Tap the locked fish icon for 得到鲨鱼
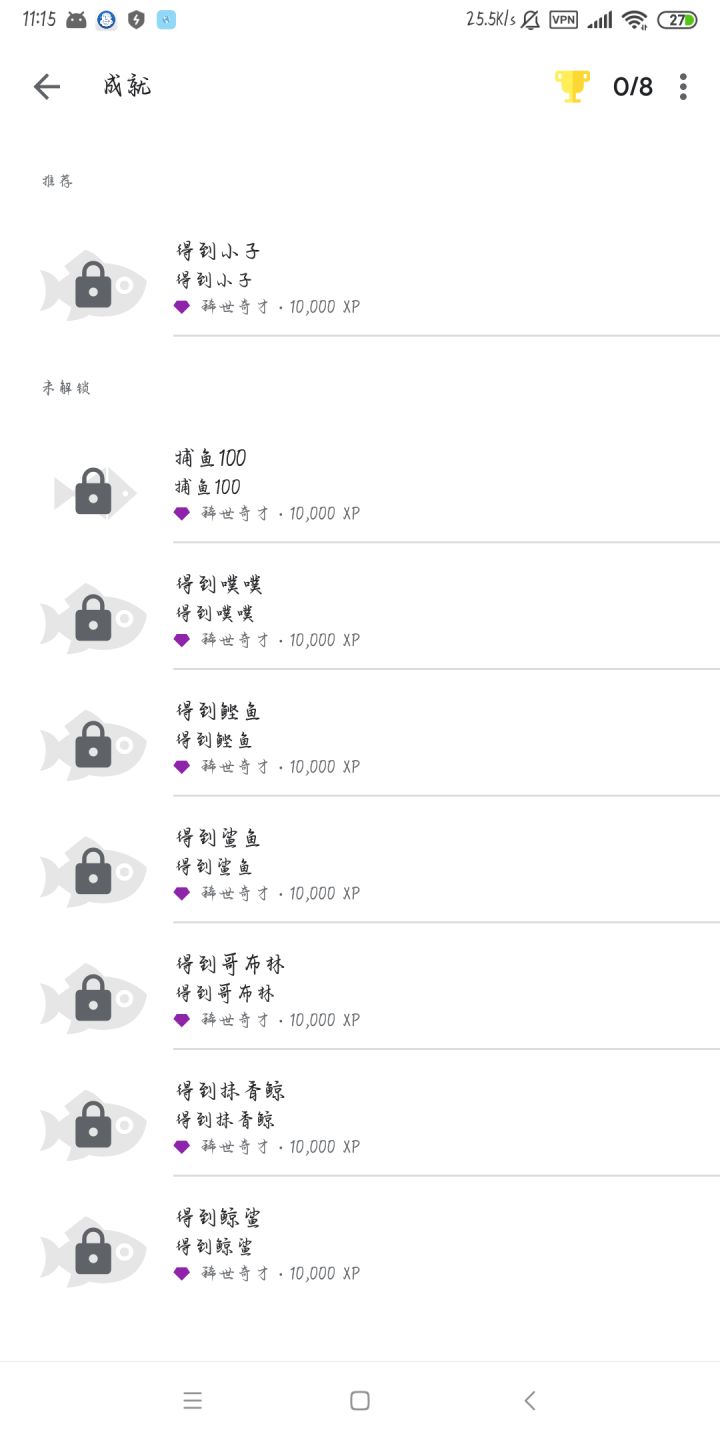The width and height of the screenshot is (720, 1440). (x=93, y=872)
